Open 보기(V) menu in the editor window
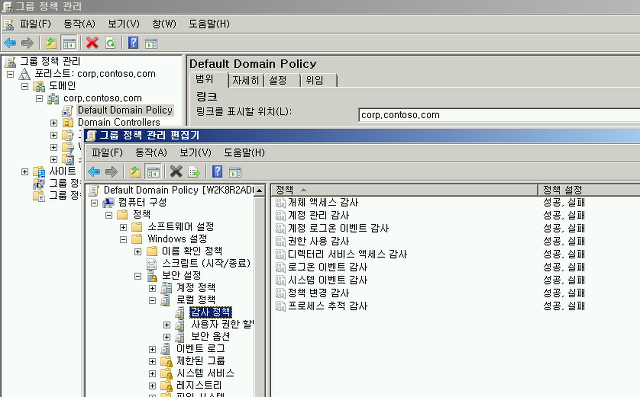The width and height of the screenshot is (640, 397). point(195,153)
